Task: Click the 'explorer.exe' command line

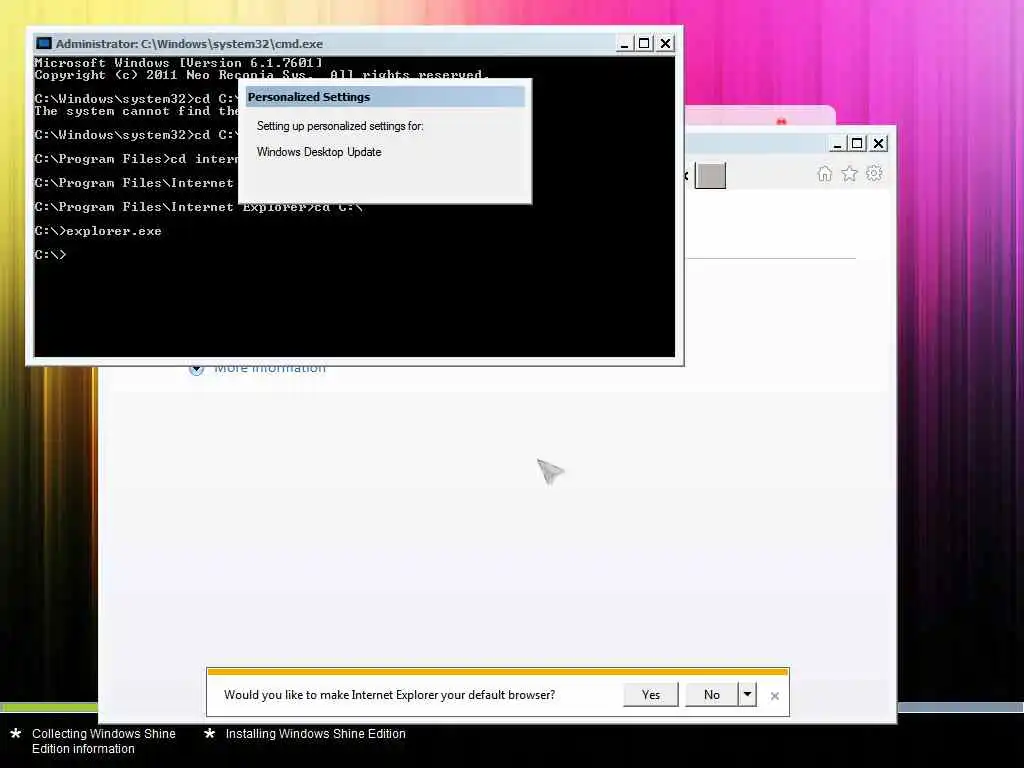Action: click(98, 231)
